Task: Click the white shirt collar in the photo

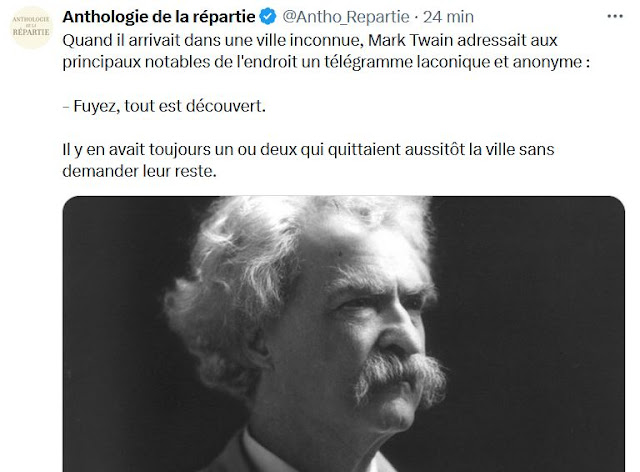Action: 261,453
